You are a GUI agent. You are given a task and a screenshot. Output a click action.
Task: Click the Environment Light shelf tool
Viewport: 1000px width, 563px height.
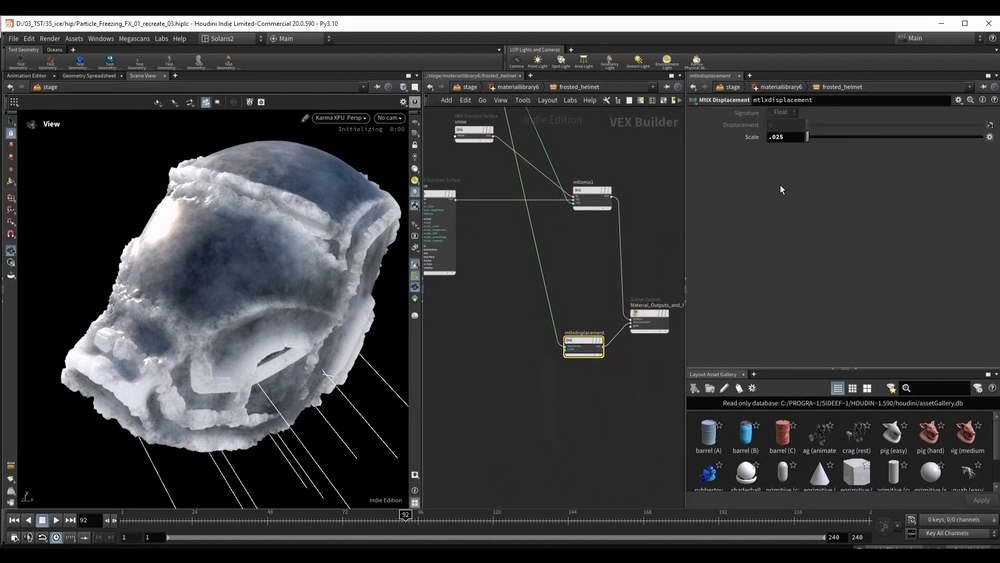[x=666, y=62]
